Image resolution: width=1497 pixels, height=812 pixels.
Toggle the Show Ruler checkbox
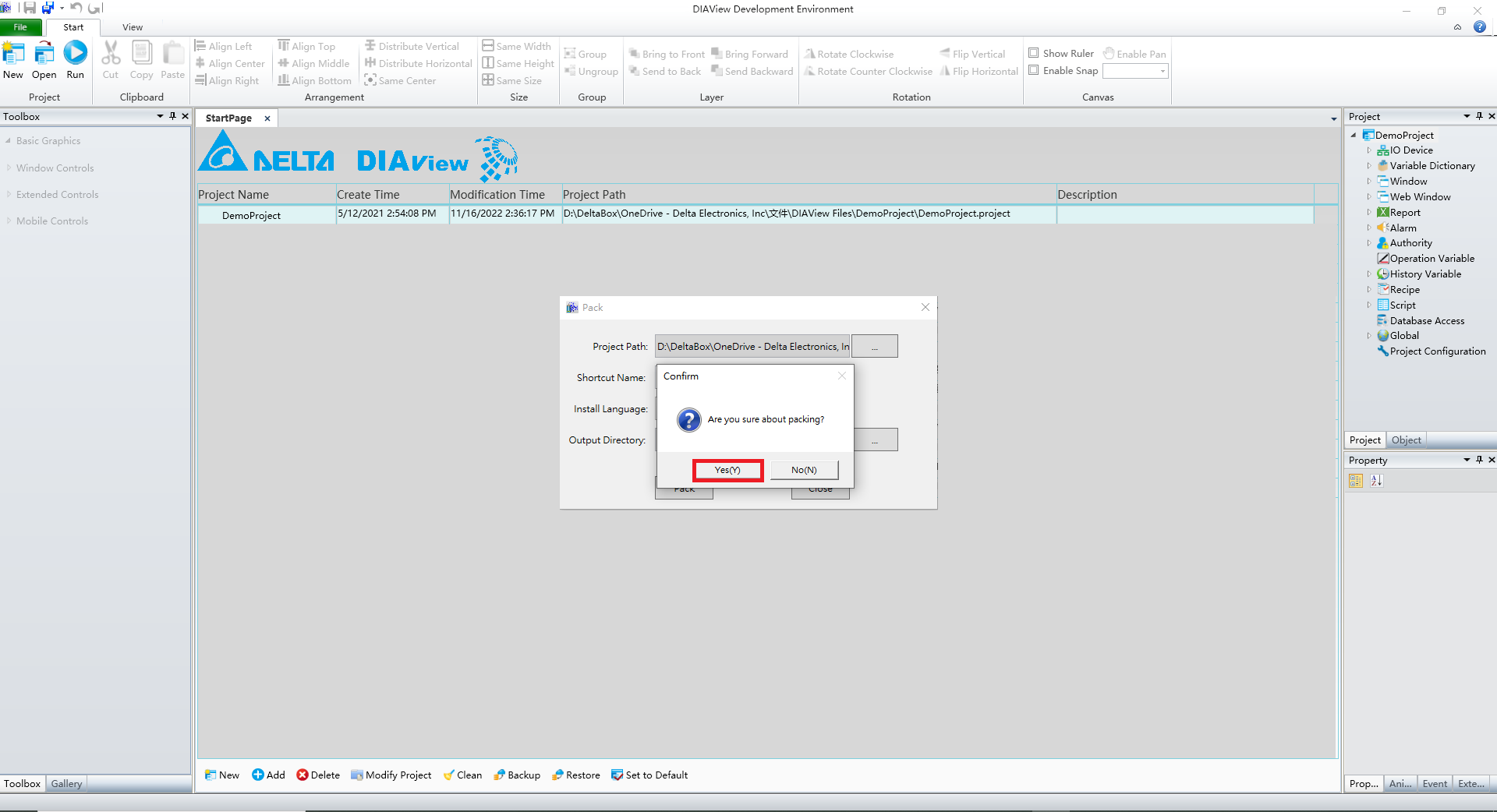1034,53
